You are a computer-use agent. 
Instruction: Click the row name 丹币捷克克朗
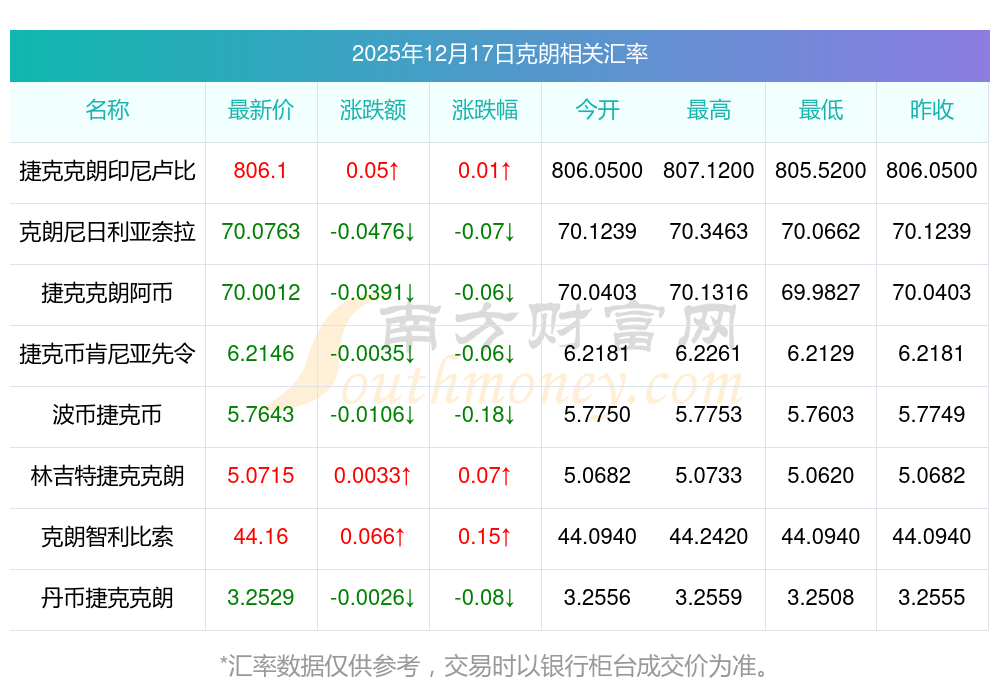click(x=107, y=598)
